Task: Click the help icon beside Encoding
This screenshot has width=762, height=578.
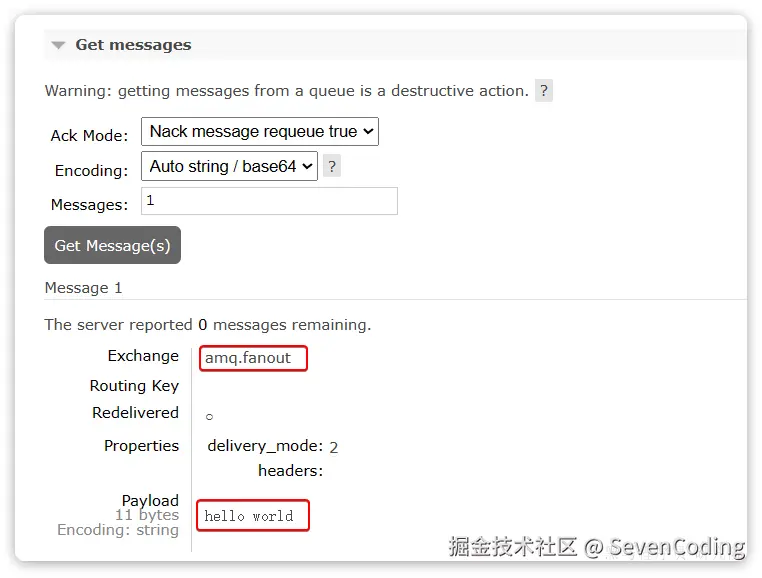Action: tap(332, 166)
